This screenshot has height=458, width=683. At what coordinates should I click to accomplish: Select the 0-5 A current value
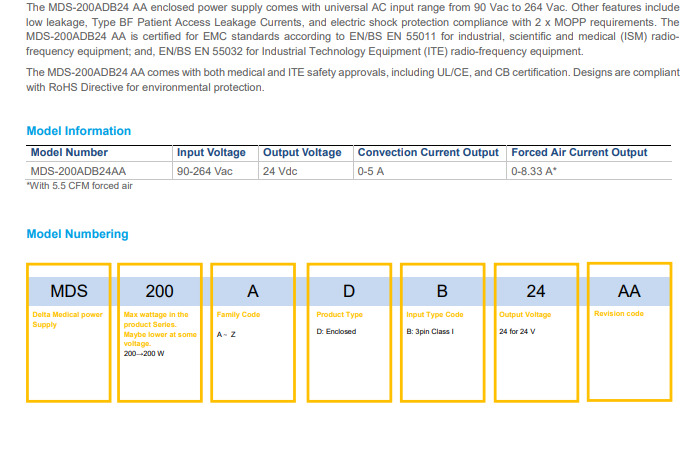click(x=371, y=171)
